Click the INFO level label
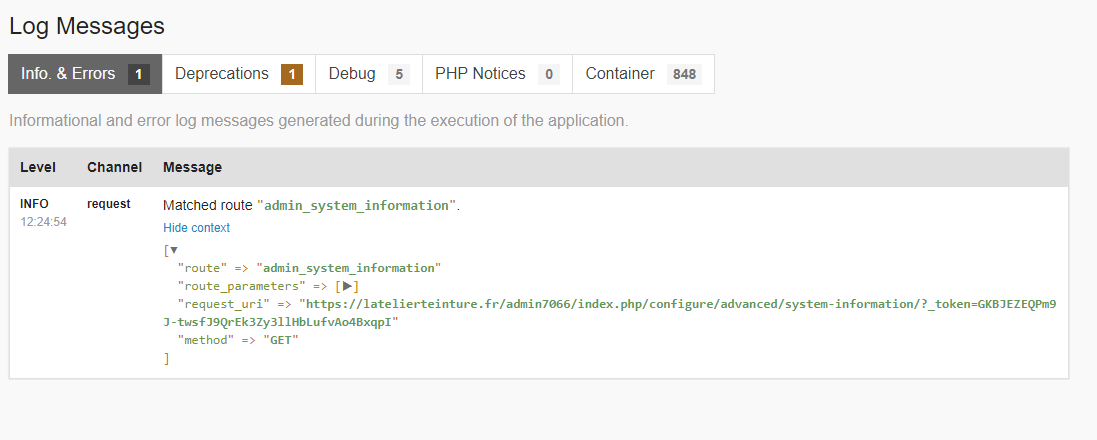 click(x=34, y=204)
